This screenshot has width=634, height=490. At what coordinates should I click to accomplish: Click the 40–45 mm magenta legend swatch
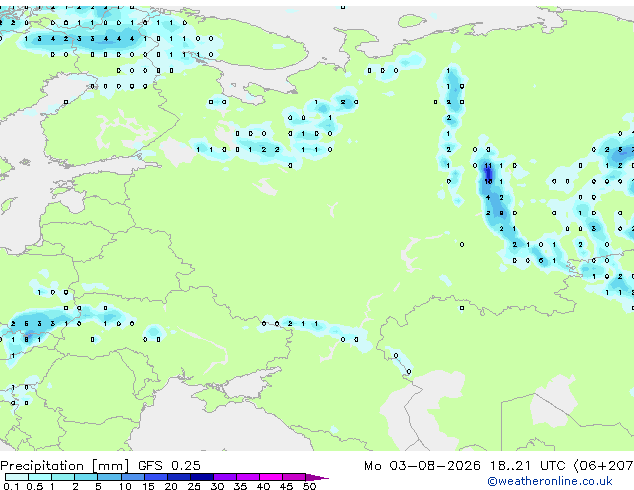pyautogui.click(x=271, y=477)
